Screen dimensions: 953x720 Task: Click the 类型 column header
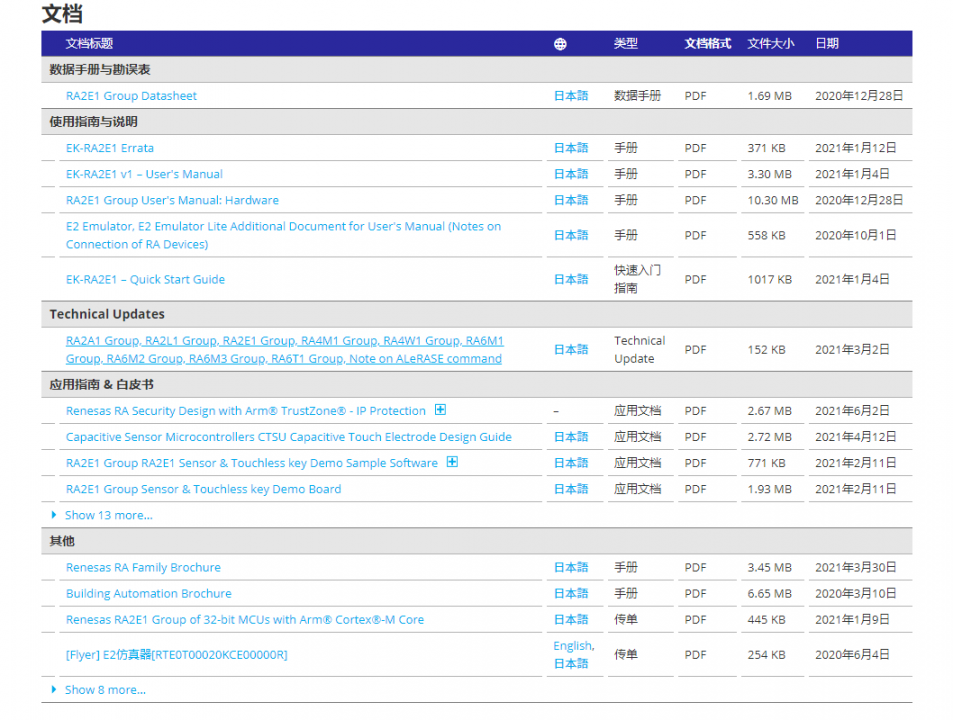pos(625,43)
